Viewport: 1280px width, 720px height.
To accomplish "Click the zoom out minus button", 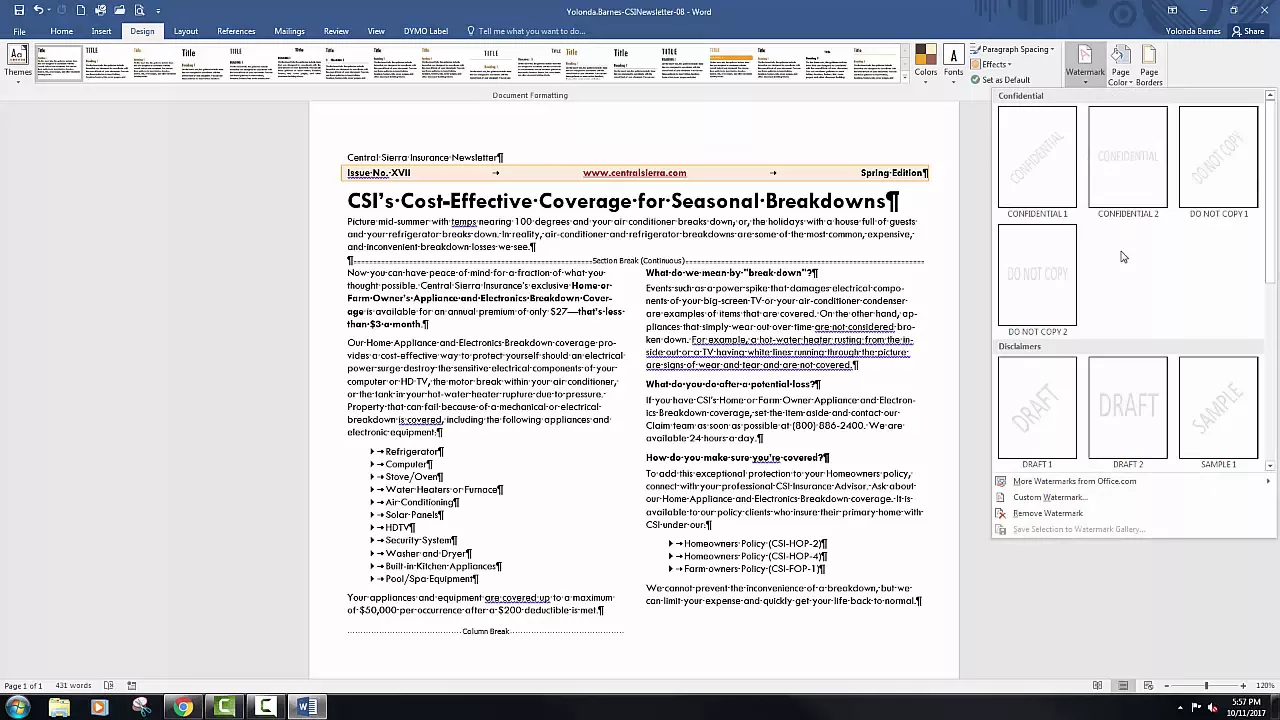I will coord(1168,686).
